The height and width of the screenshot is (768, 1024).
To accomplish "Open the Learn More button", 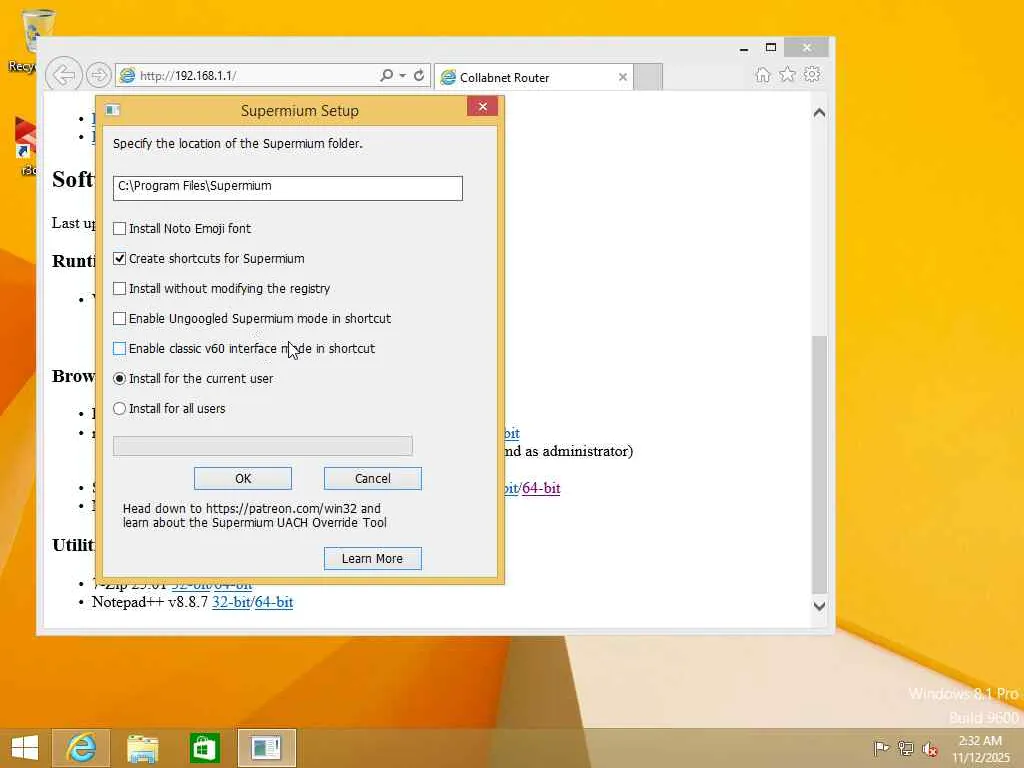I will coord(373,558).
